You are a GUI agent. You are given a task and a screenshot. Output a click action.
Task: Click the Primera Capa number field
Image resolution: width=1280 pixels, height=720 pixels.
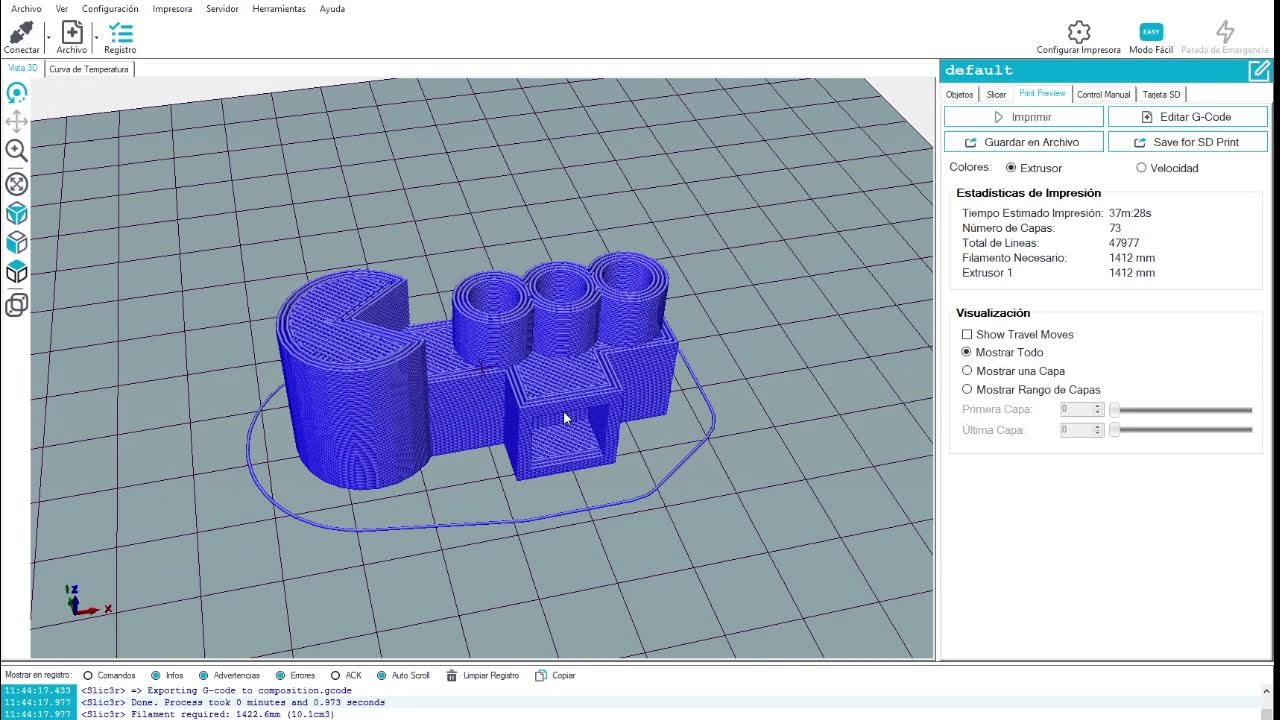(x=1076, y=409)
